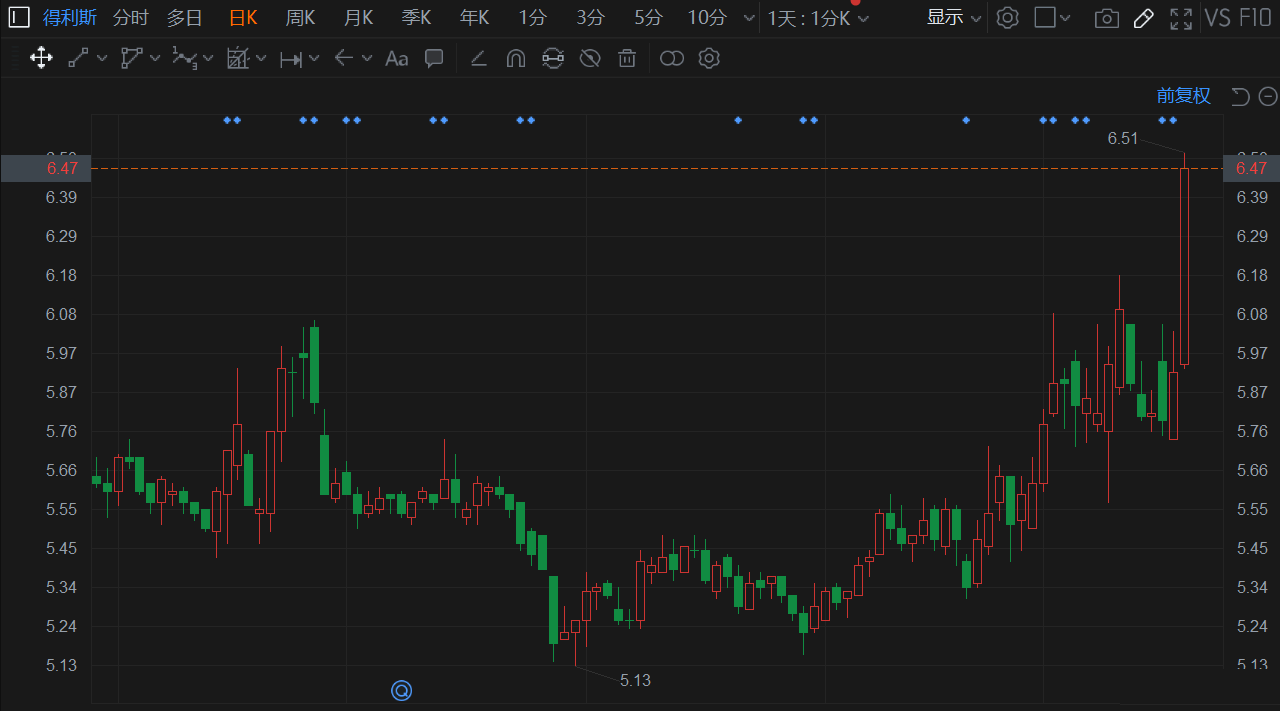Switch to the 周K weekly tab
Viewport: 1280px width, 711px height.
pyautogui.click(x=300, y=17)
